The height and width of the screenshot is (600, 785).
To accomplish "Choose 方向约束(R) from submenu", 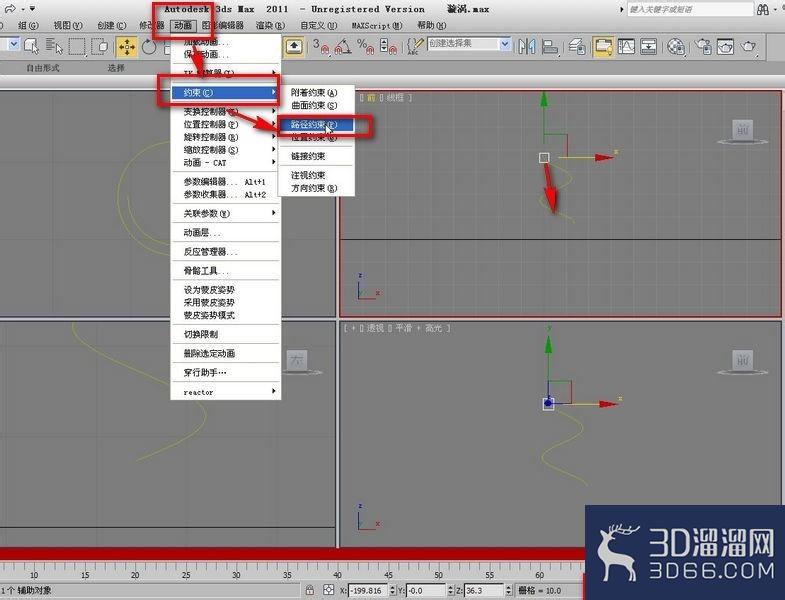I will (x=316, y=188).
